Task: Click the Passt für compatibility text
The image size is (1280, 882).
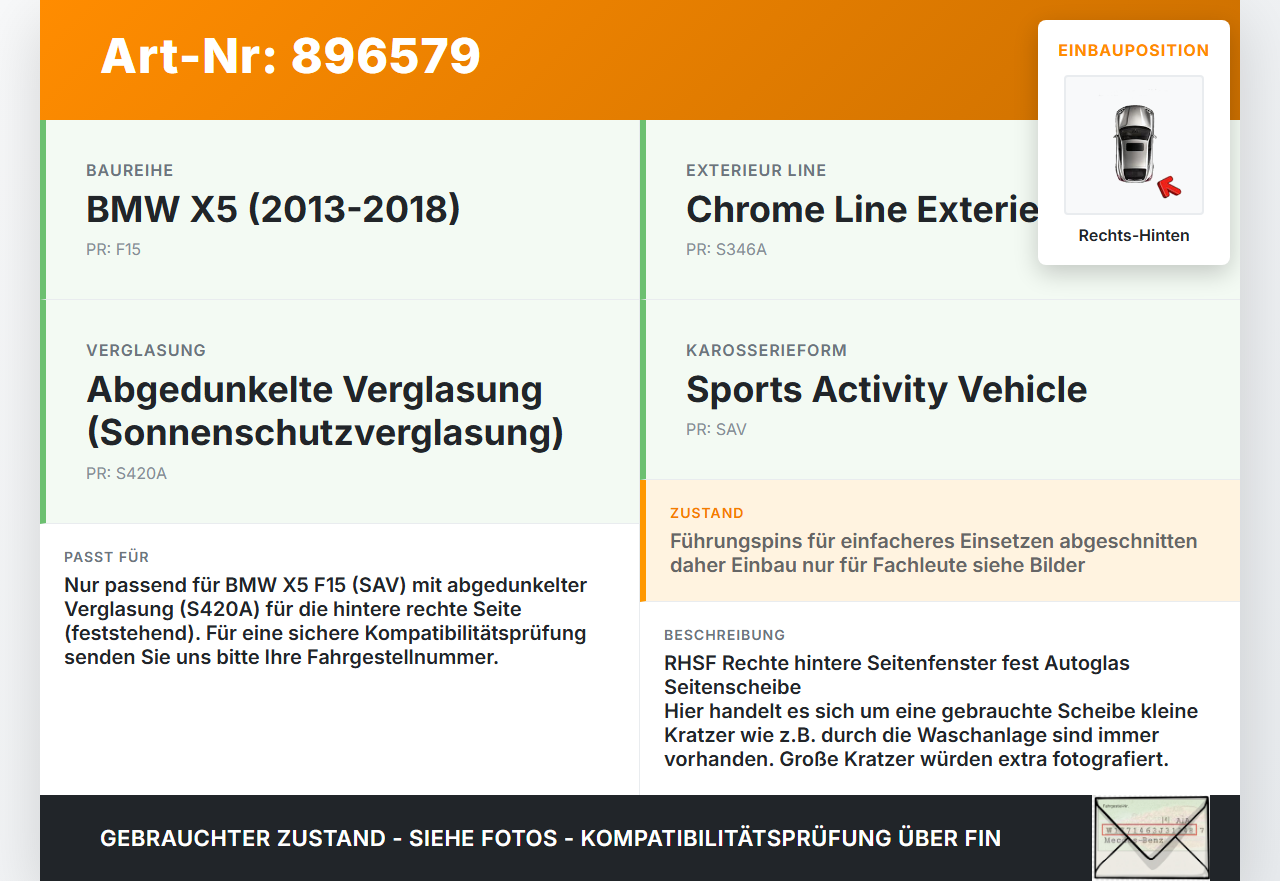Action: click(326, 621)
